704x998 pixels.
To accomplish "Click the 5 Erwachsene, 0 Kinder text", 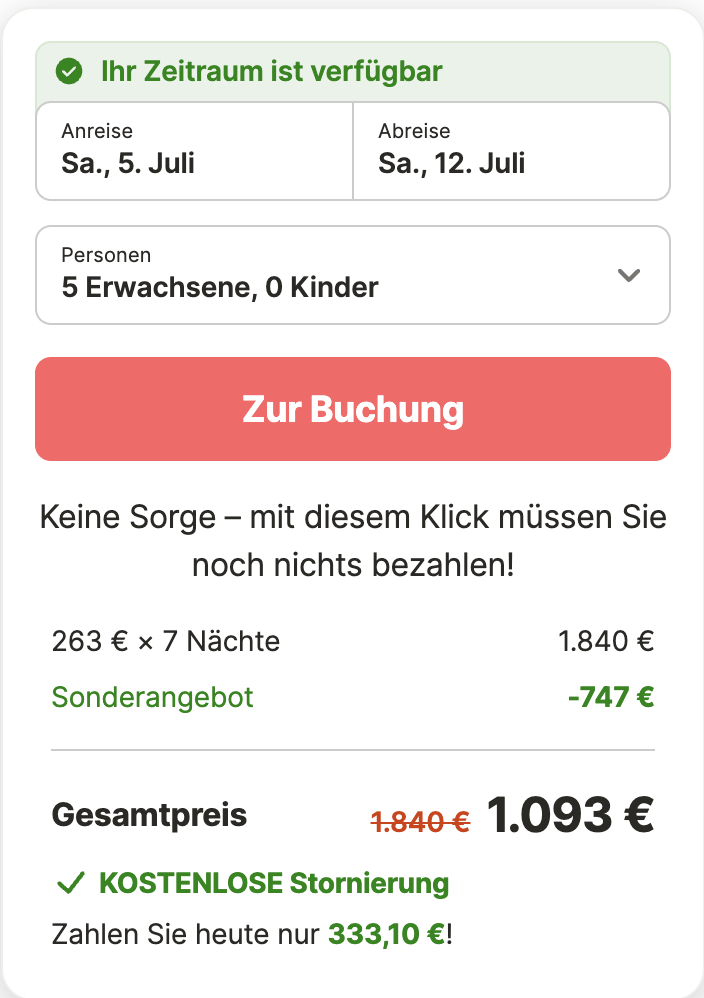I will [220, 288].
